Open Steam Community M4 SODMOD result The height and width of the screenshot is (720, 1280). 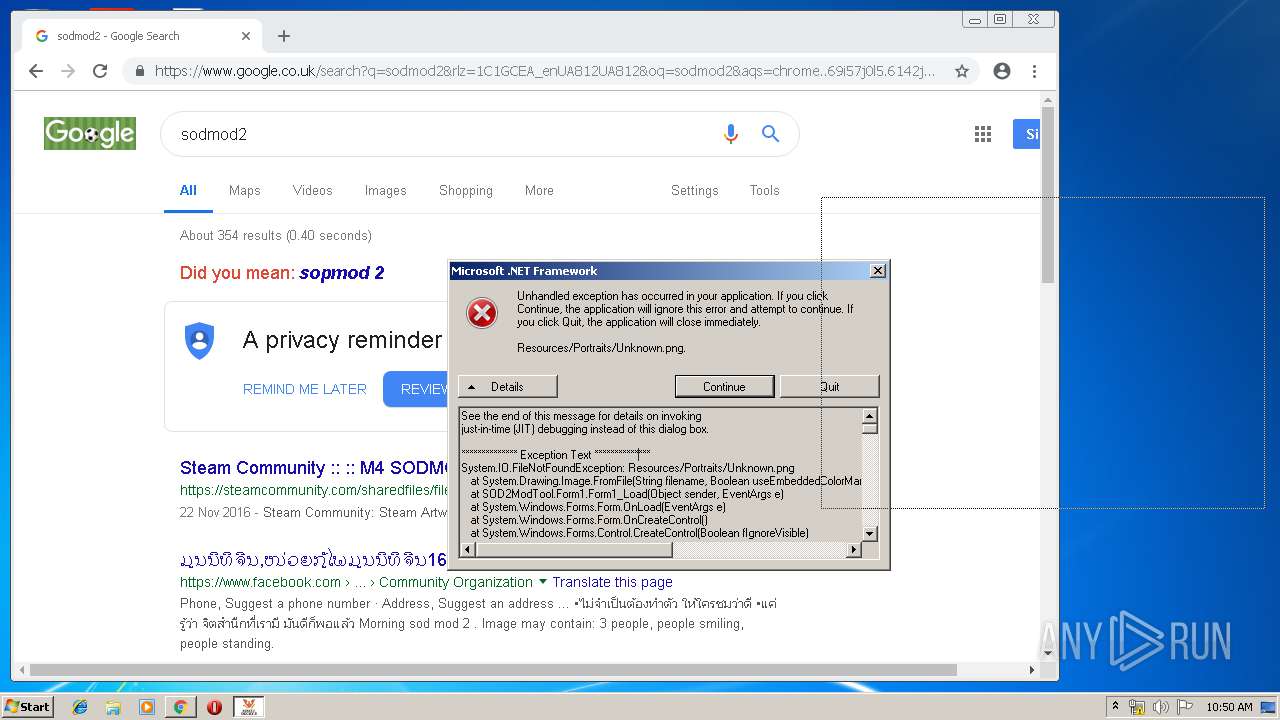click(314, 468)
